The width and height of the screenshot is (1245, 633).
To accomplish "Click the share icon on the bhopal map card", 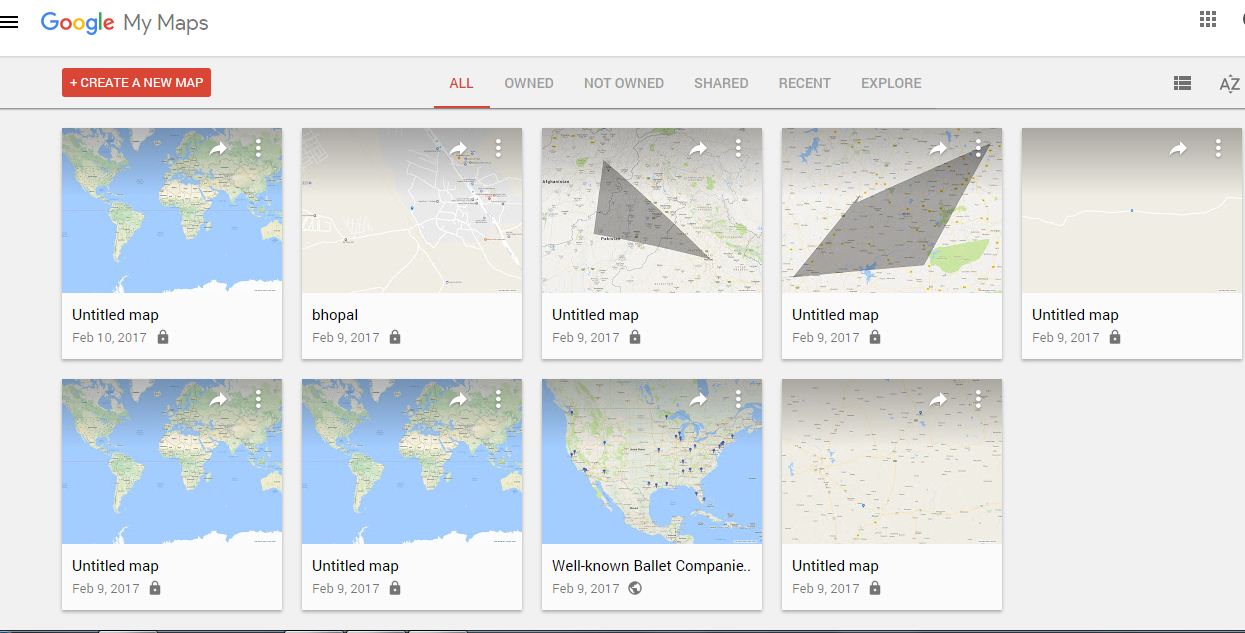I will (459, 147).
